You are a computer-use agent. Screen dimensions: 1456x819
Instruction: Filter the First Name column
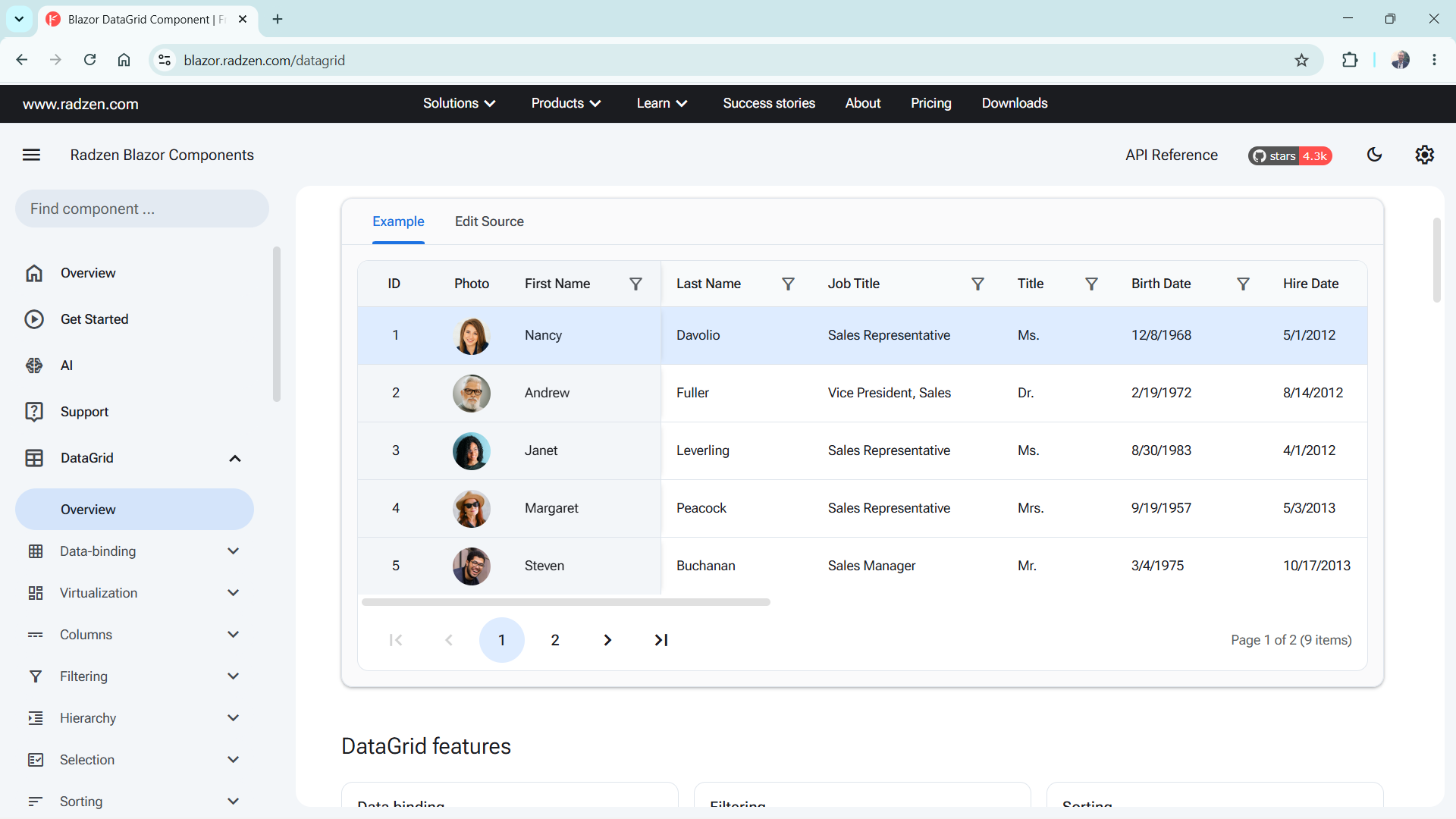[x=635, y=284]
